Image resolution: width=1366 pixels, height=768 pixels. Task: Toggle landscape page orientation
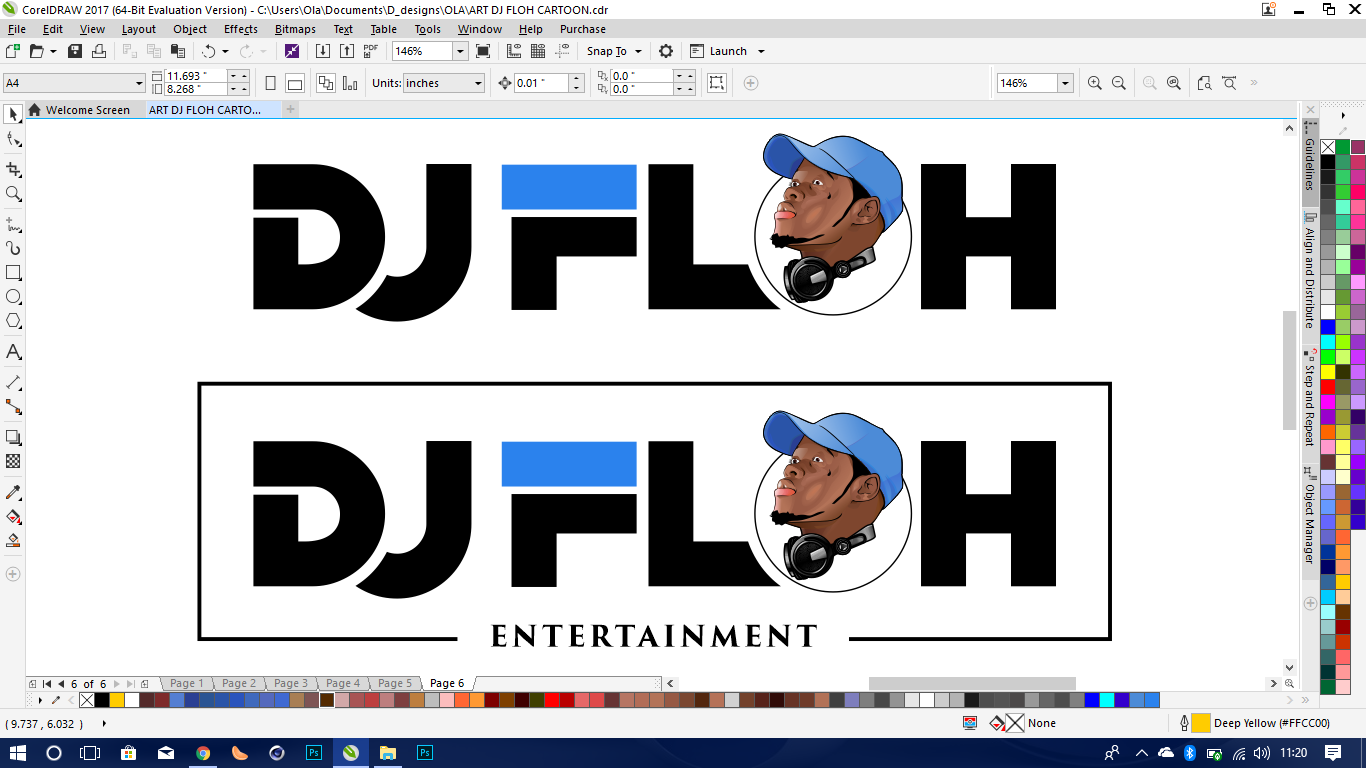(293, 83)
